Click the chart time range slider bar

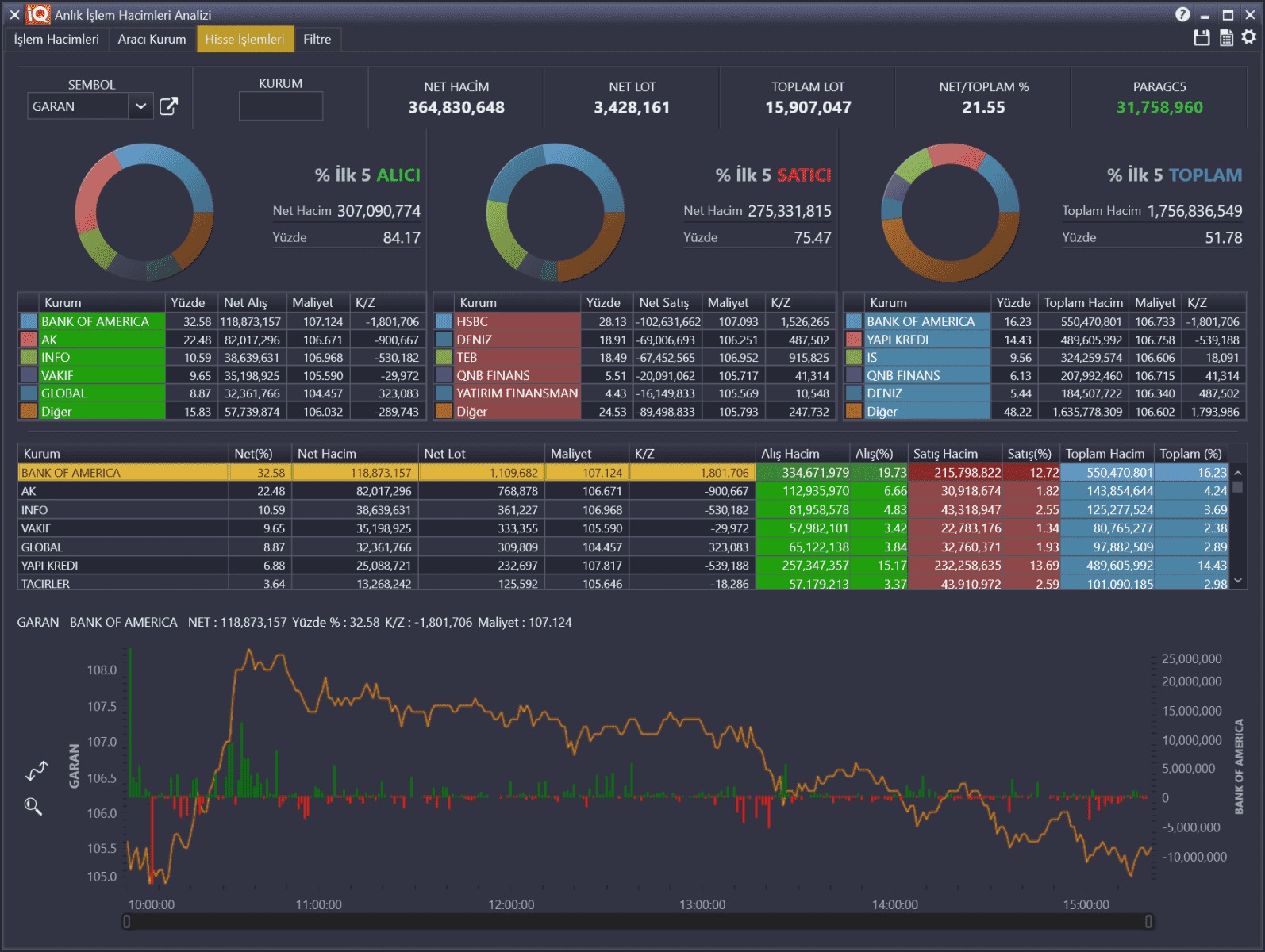pyautogui.click(x=637, y=921)
